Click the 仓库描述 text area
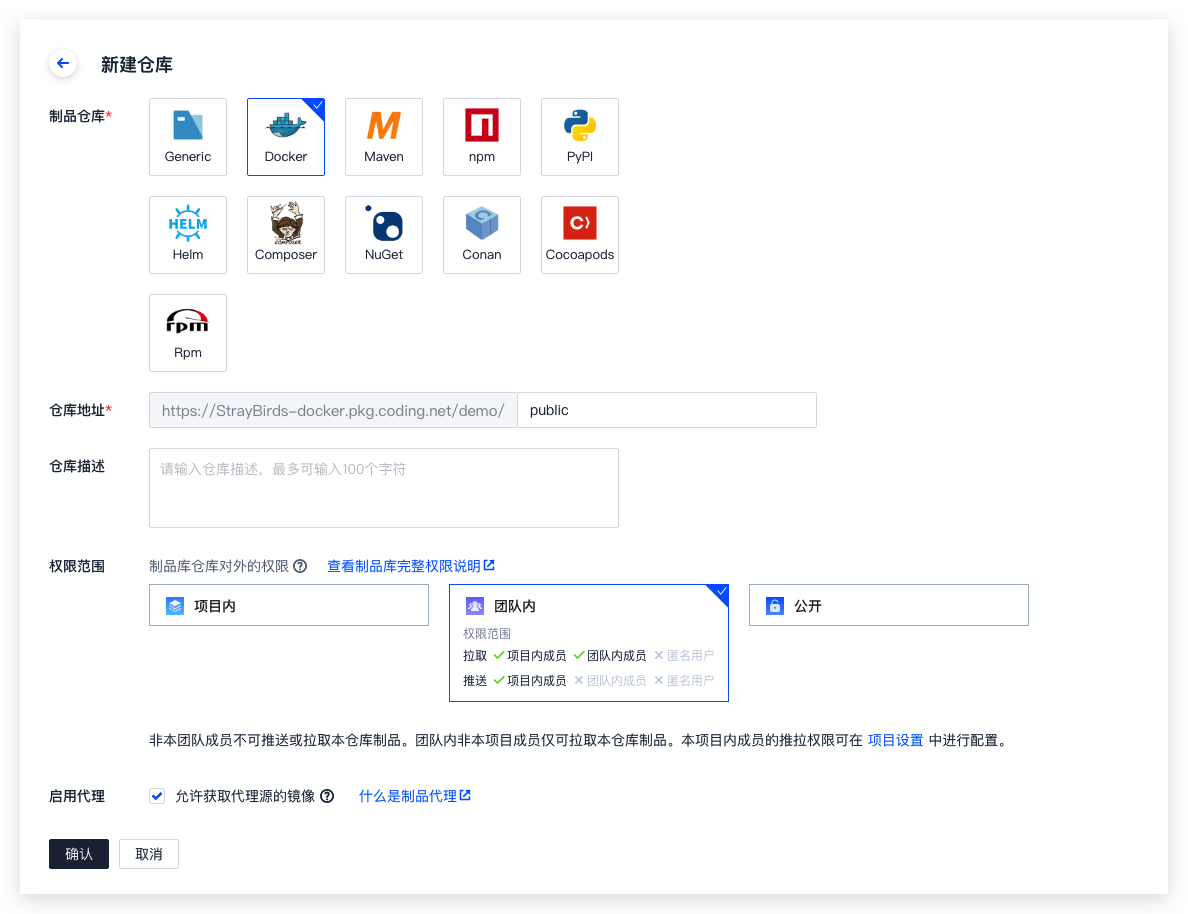1188x914 pixels. [384, 488]
